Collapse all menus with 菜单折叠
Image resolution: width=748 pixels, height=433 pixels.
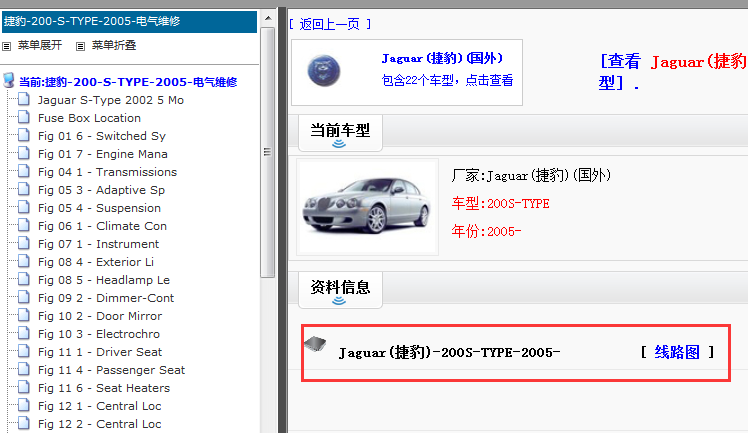coord(114,45)
